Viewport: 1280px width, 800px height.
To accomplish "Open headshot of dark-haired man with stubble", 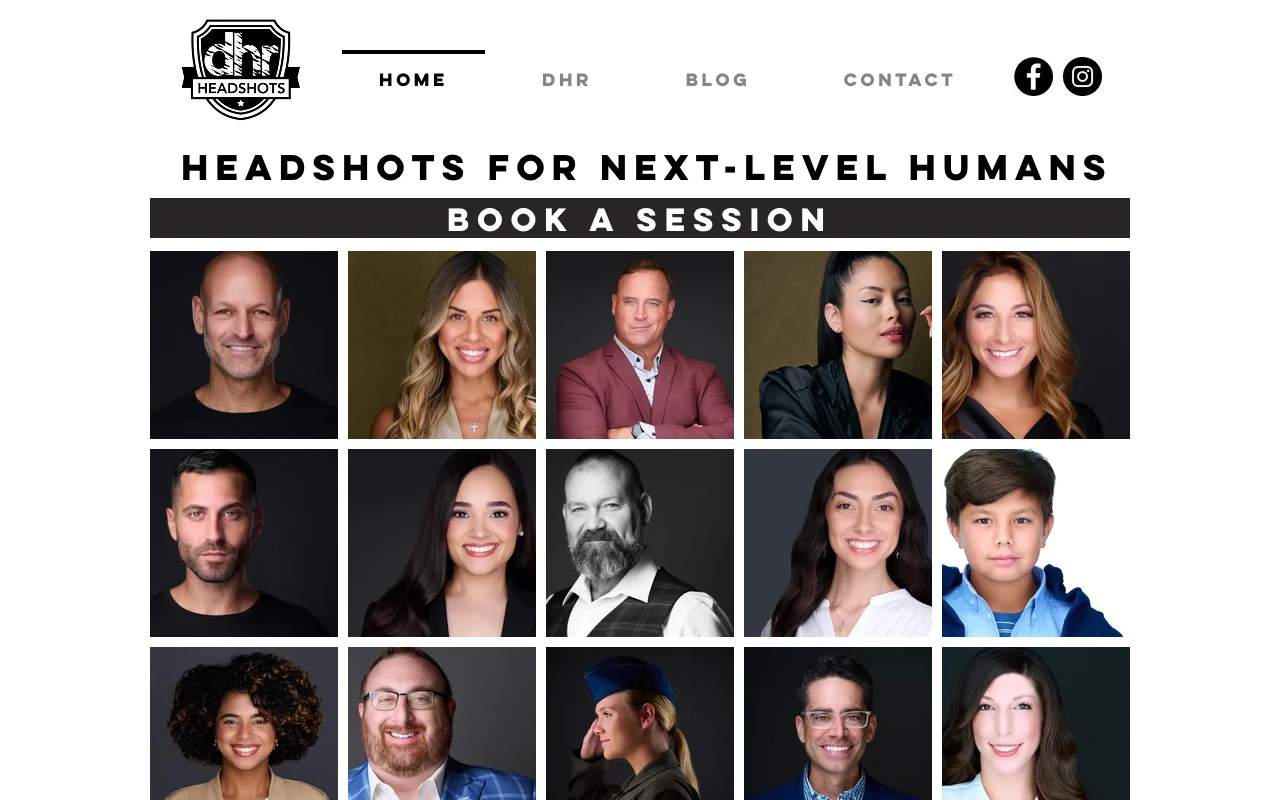I will click(x=244, y=543).
